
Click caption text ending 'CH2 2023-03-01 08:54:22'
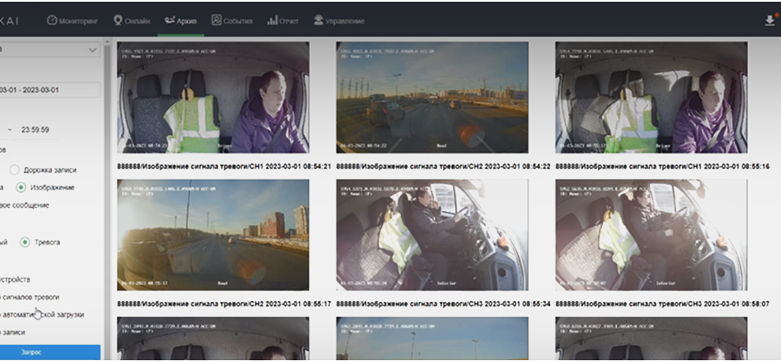(x=443, y=167)
